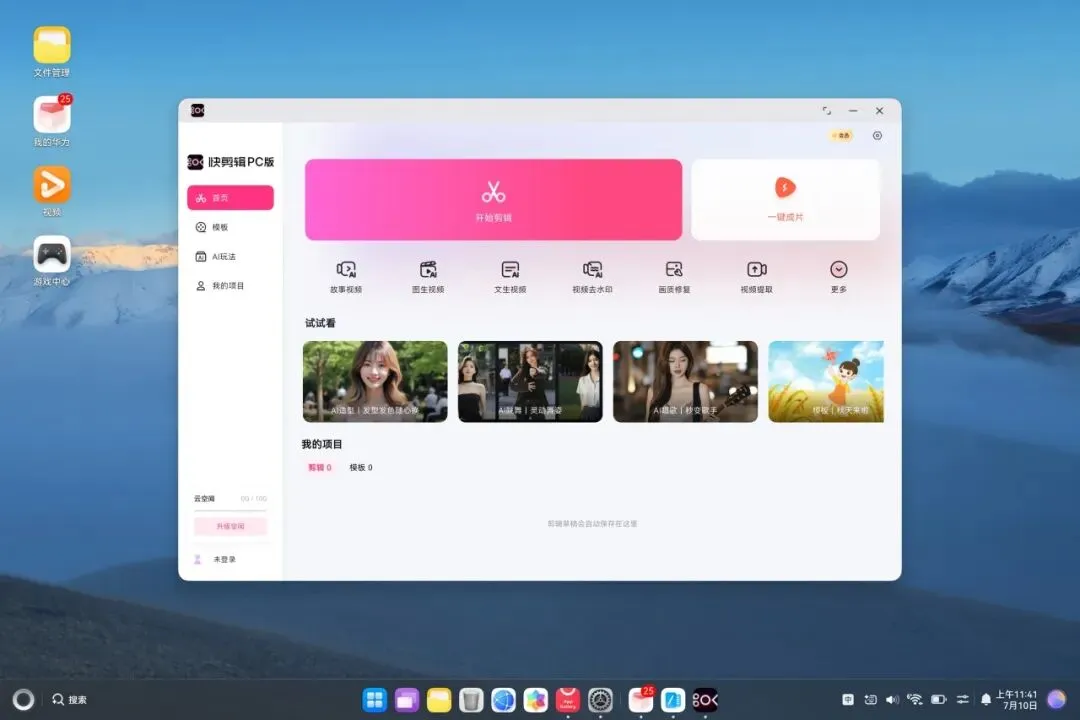Open AI唱歌 singer thumbnail
The height and width of the screenshot is (720, 1080).
(685, 381)
